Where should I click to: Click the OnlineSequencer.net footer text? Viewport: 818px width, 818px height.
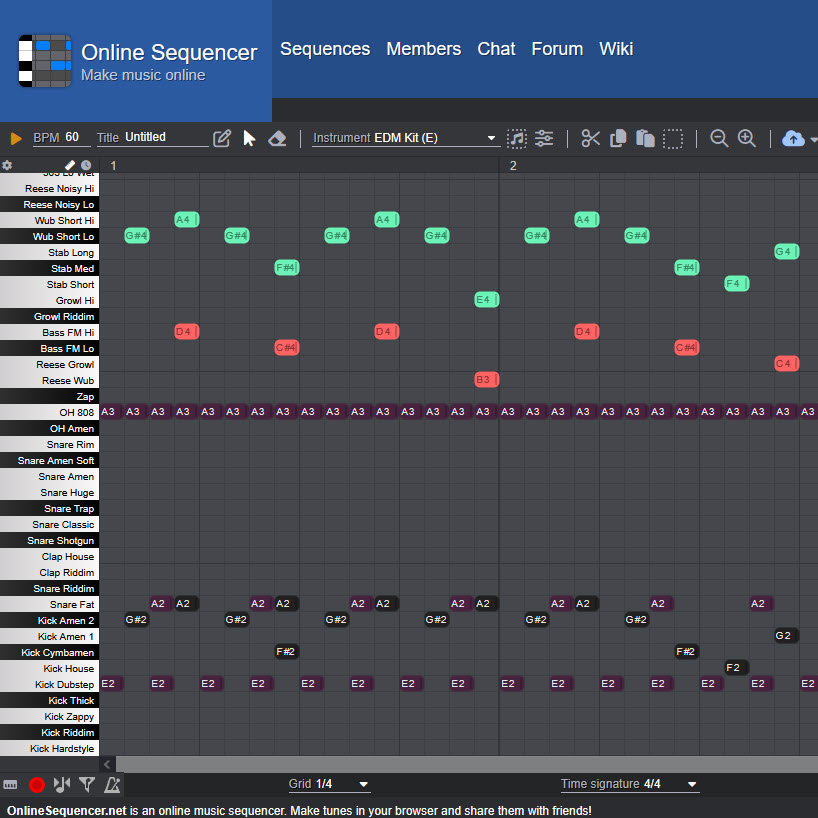click(67, 810)
